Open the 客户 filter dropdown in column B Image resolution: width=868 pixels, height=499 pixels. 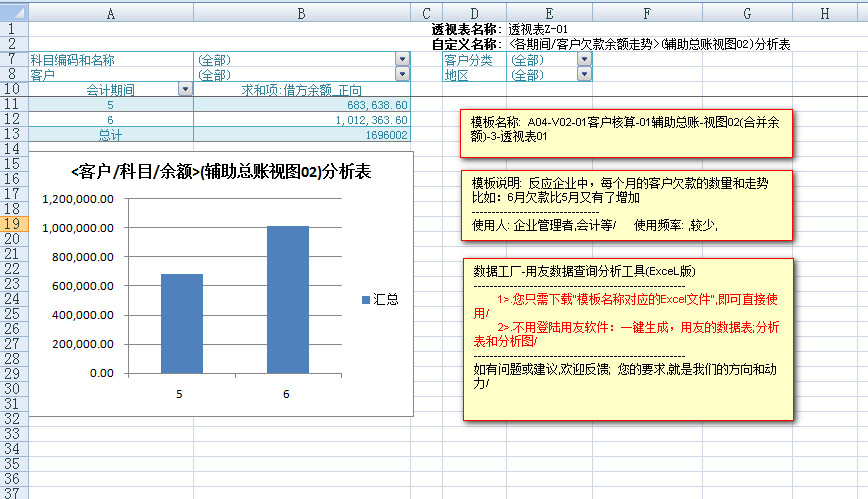point(402,75)
